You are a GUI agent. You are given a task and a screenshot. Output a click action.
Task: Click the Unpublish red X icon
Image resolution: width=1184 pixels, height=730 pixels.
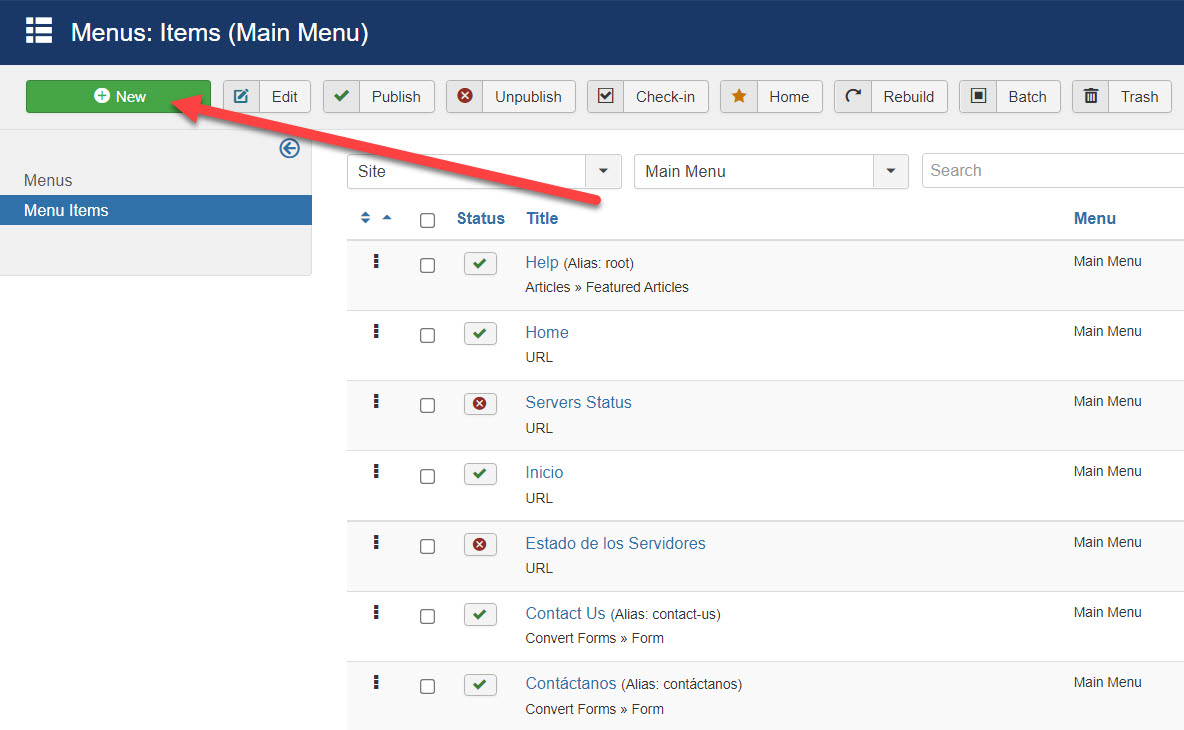coord(465,97)
